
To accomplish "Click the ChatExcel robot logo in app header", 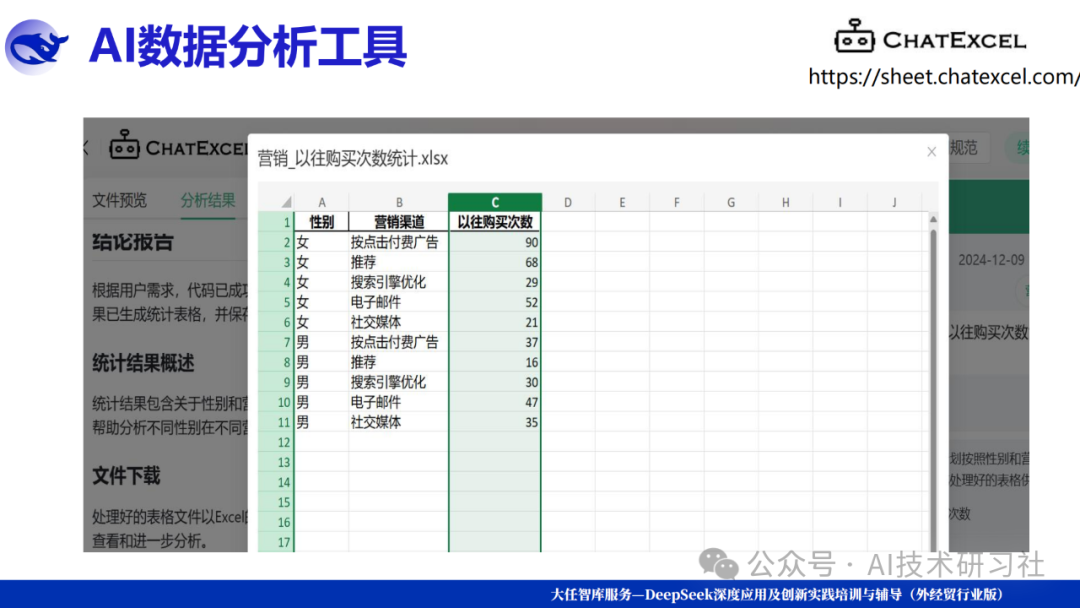I will pos(124,146).
